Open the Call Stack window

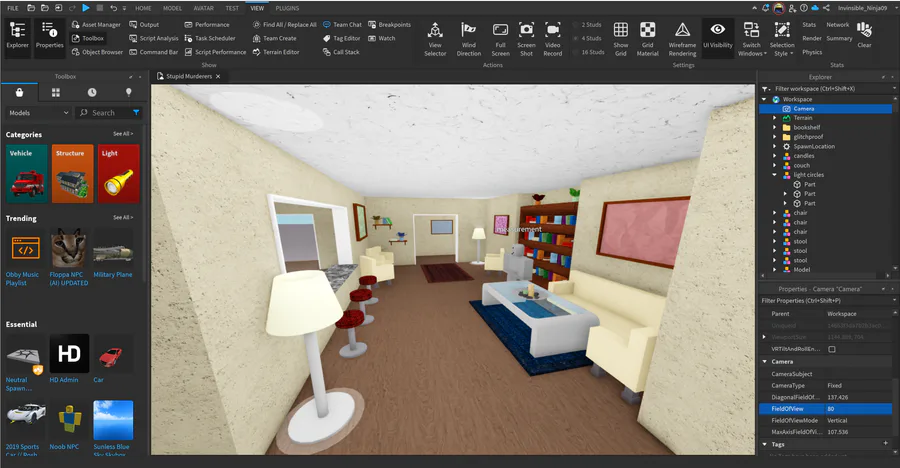tap(341, 52)
